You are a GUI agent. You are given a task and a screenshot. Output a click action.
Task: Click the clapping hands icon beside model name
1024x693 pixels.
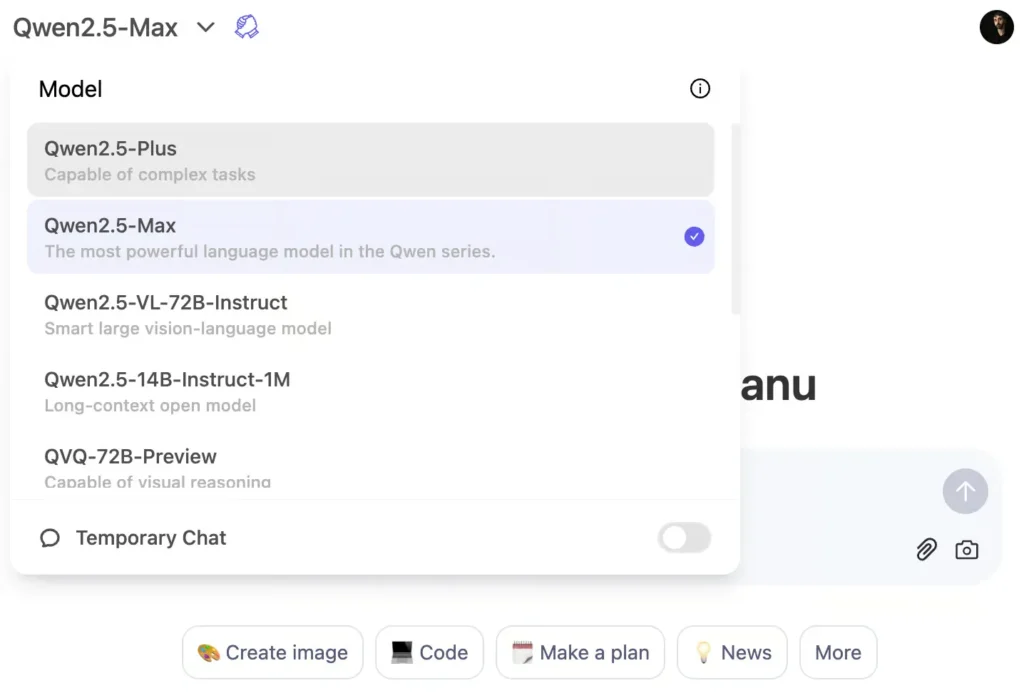(246, 27)
